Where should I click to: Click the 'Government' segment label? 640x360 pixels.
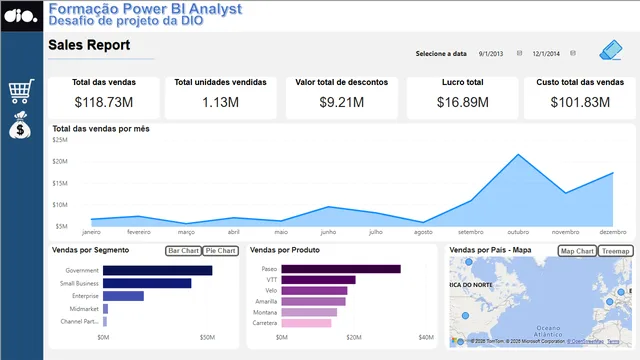(x=82, y=270)
